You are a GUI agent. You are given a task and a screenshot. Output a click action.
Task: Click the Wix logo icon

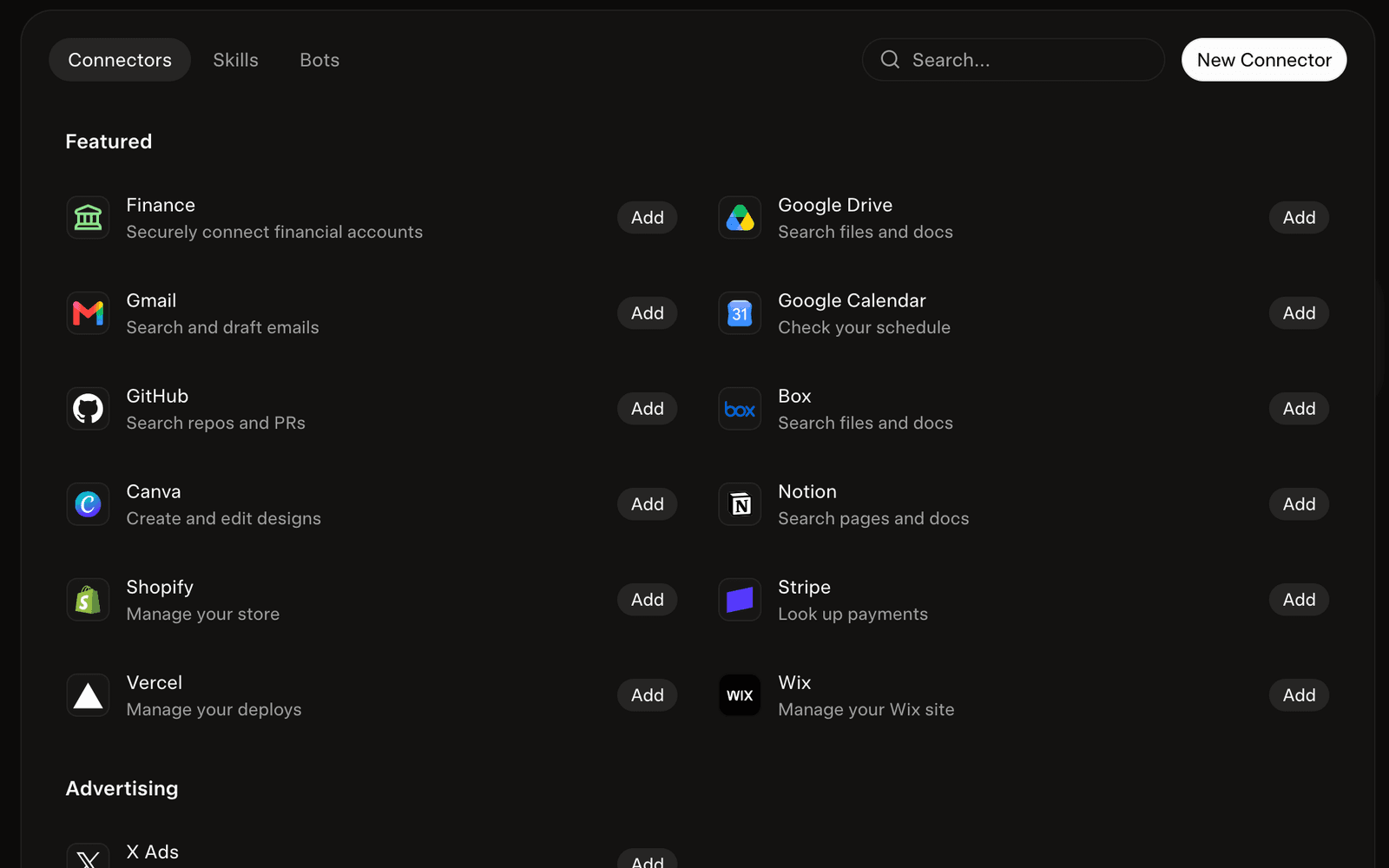(740, 695)
